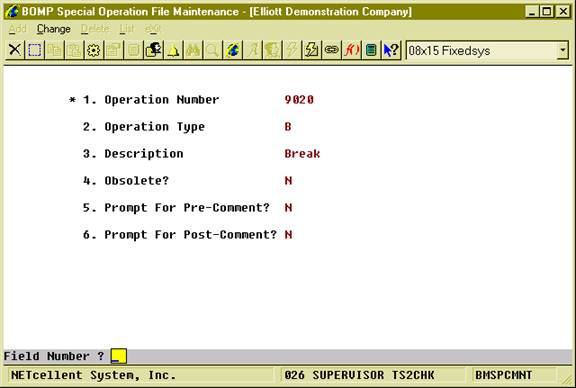Click the '1. Operation Number' label

point(151,100)
